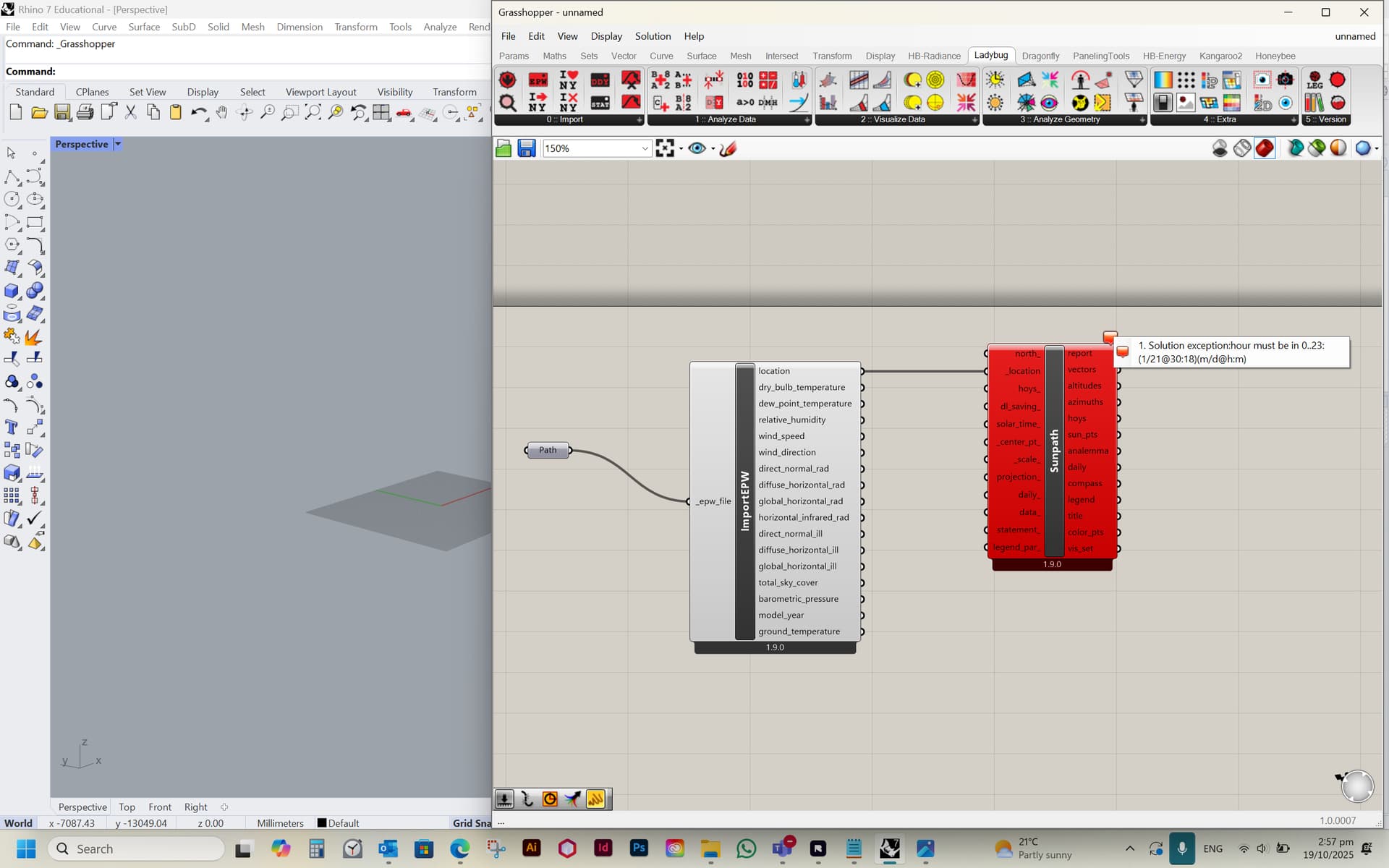Click the sketch red pen icon
This screenshot has height=868, width=1389.
(728, 149)
